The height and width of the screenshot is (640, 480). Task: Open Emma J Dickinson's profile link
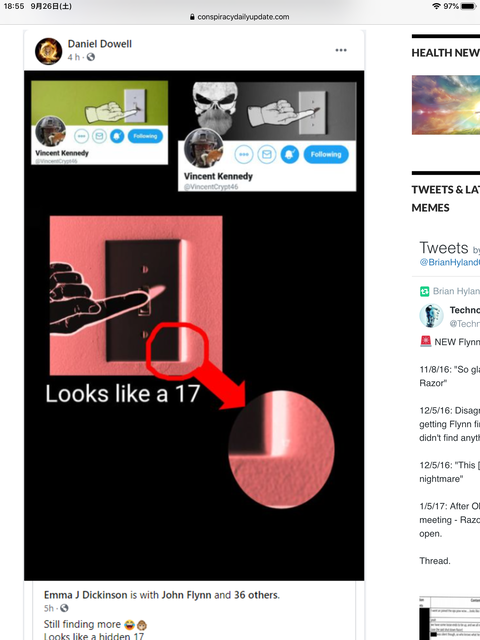coord(86,595)
